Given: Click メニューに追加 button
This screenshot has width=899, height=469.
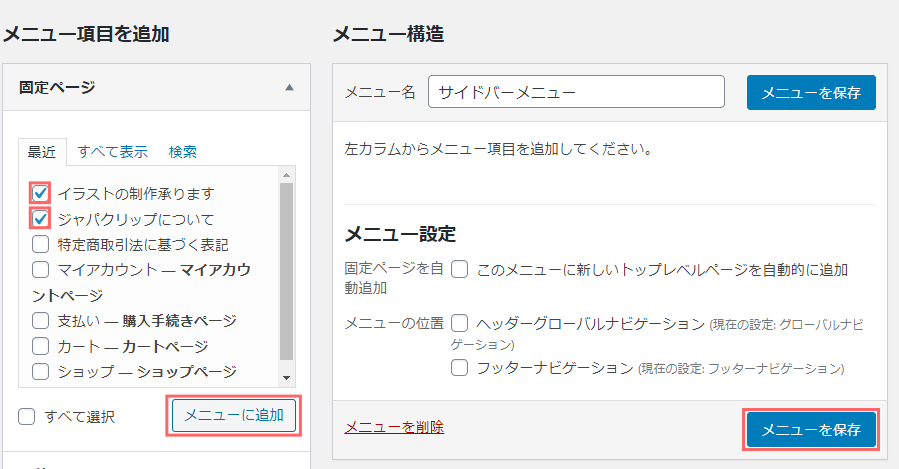Looking at the screenshot, I should coord(234,415).
